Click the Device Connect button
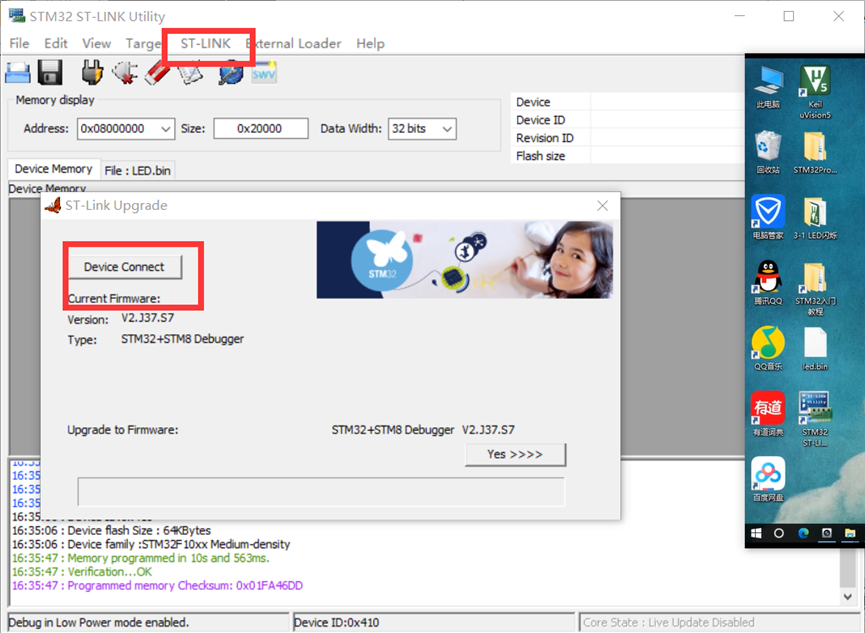 (x=125, y=267)
